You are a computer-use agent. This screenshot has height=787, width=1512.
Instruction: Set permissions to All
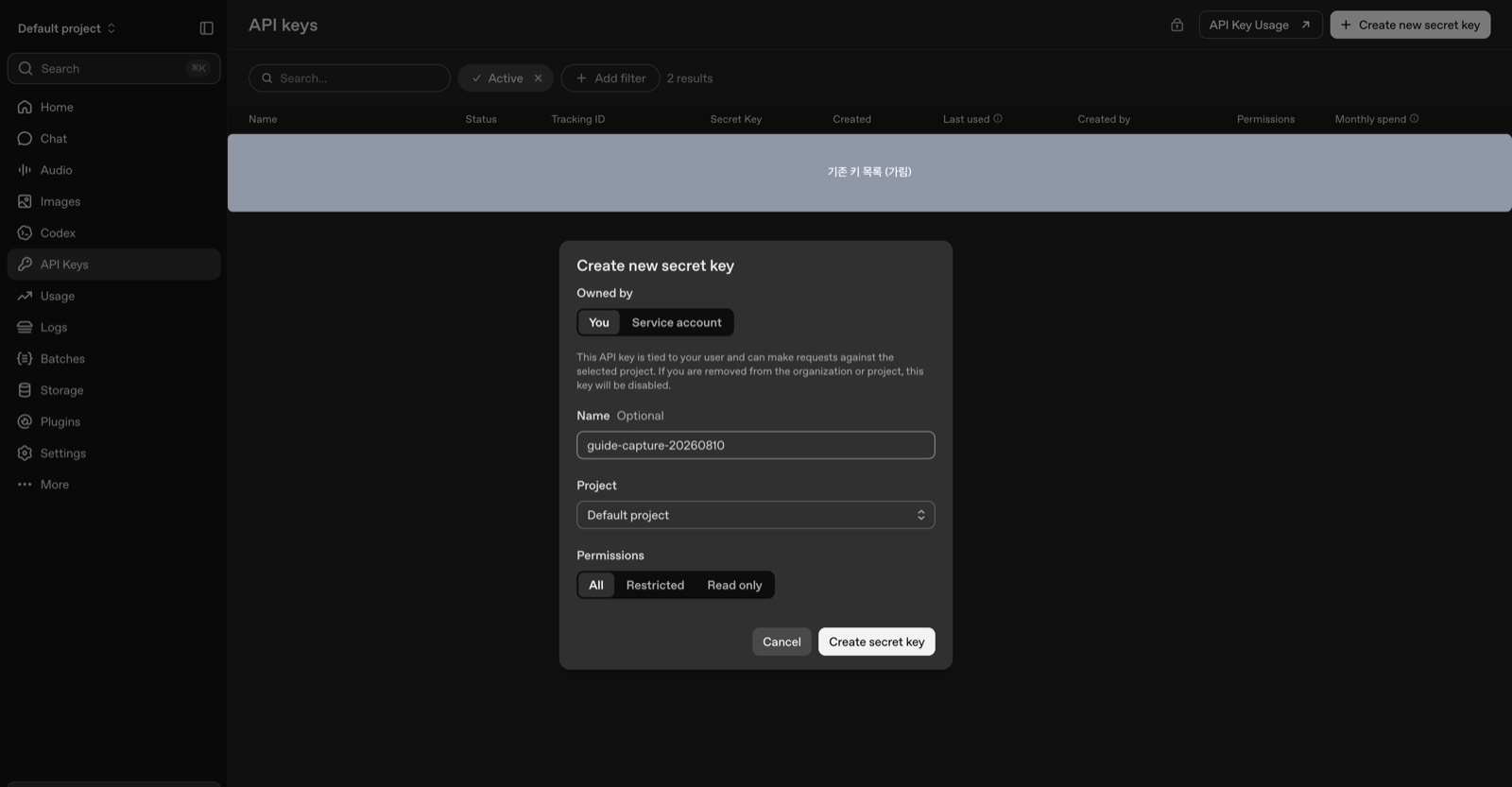596,585
